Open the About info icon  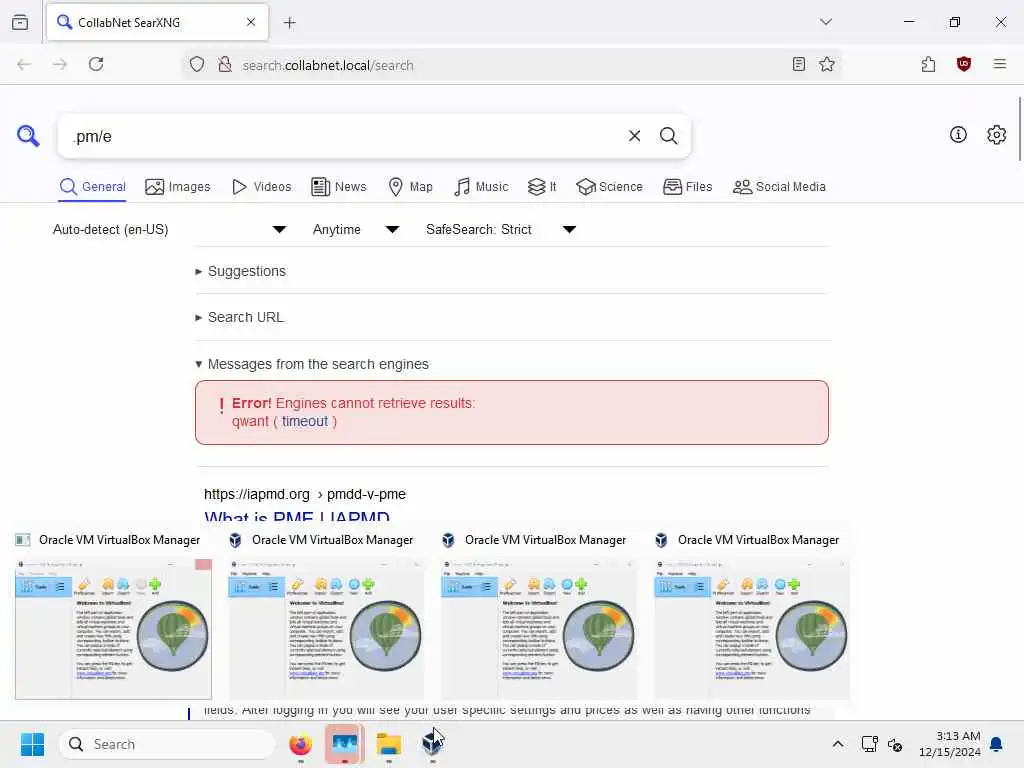click(x=958, y=135)
